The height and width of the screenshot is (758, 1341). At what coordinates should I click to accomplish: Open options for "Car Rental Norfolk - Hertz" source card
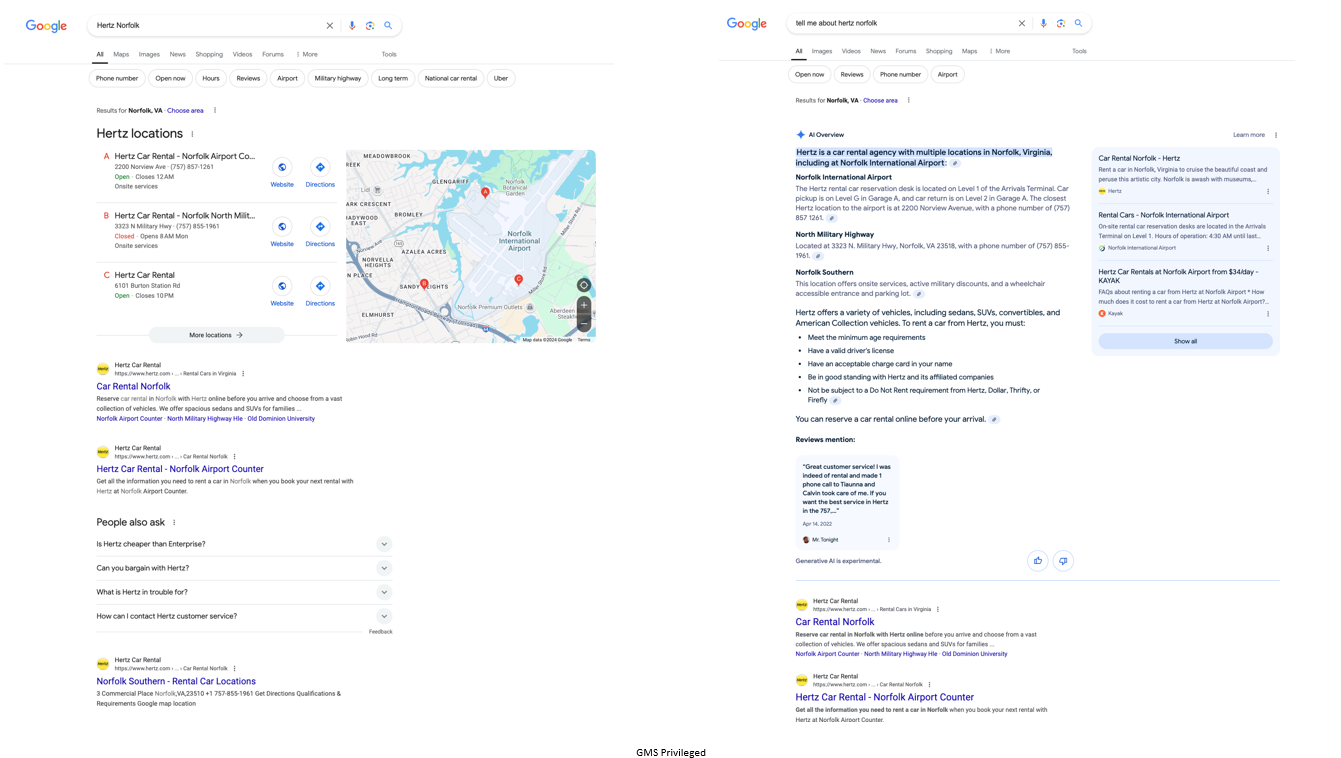[x=1268, y=191]
